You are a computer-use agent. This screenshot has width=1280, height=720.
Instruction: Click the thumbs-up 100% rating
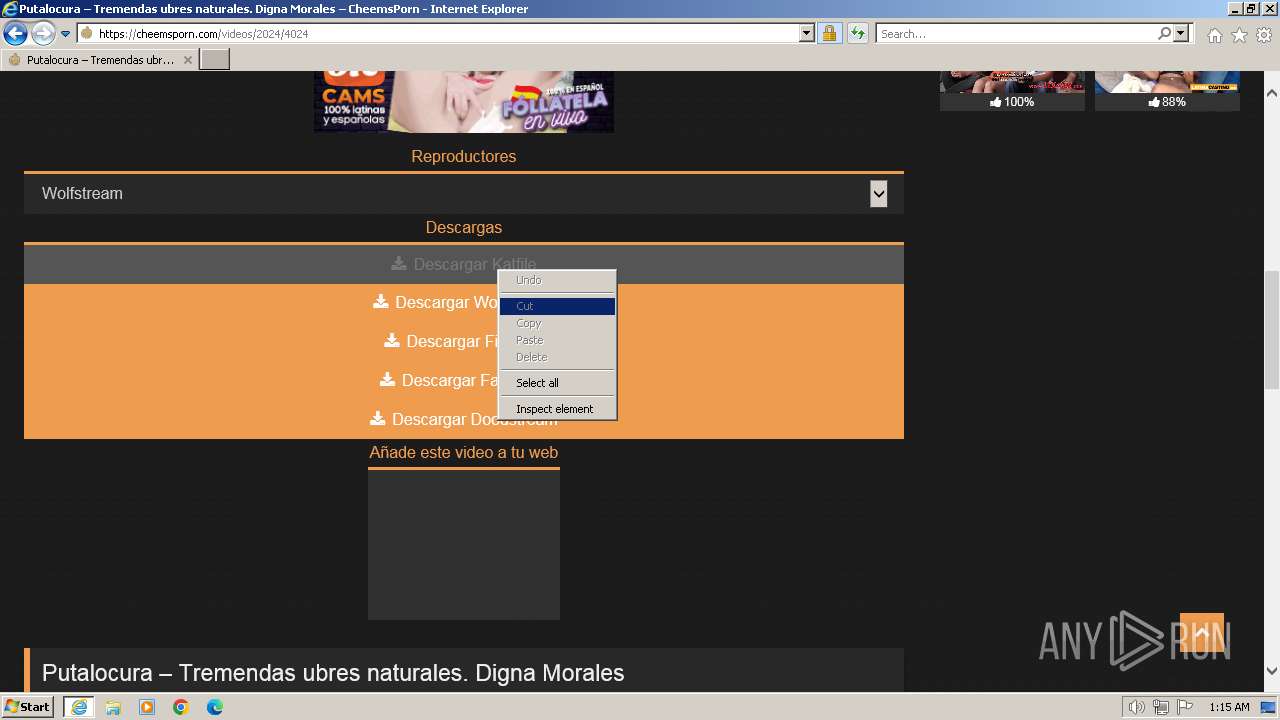[x=1012, y=102]
